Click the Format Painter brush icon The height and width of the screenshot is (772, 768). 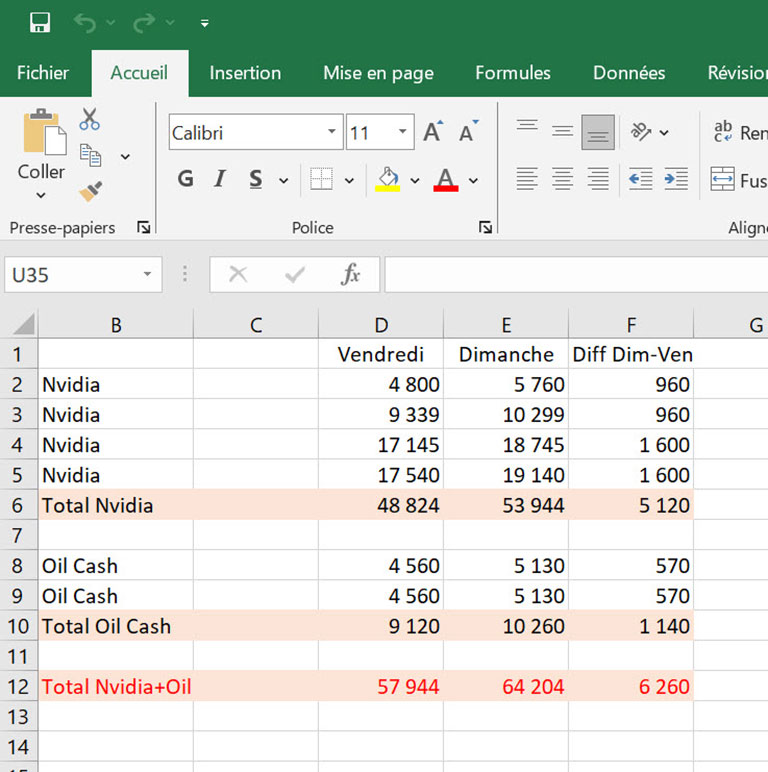pyautogui.click(x=91, y=190)
